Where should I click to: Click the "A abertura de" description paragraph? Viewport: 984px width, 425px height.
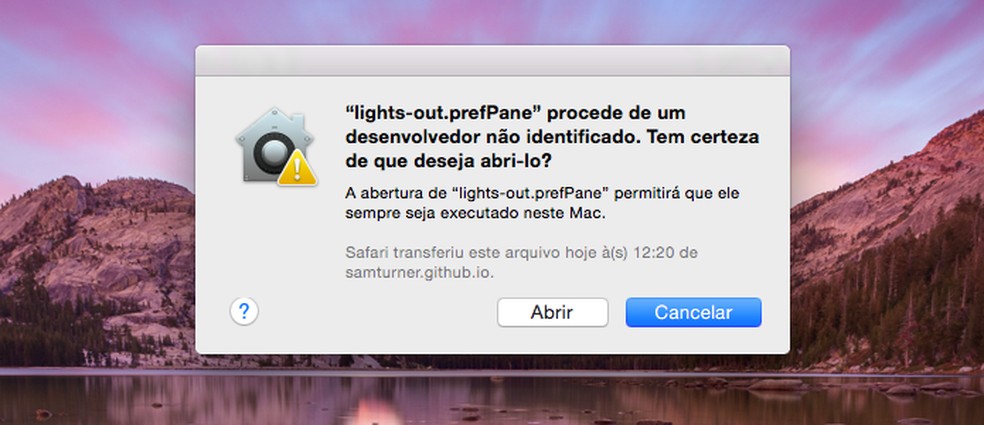[x=542, y=203]
